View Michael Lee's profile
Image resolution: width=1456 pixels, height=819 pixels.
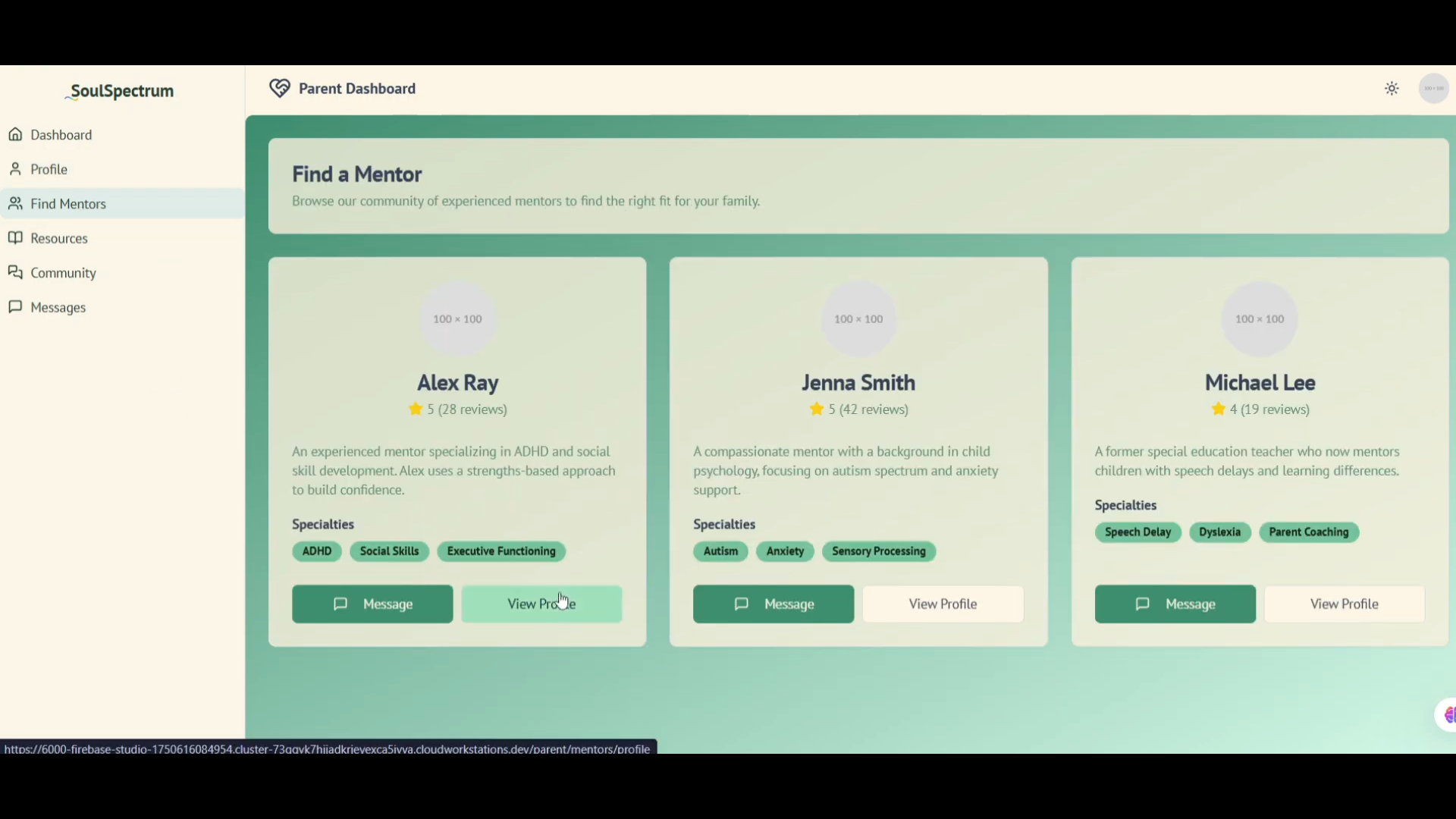pos(1344,604)
